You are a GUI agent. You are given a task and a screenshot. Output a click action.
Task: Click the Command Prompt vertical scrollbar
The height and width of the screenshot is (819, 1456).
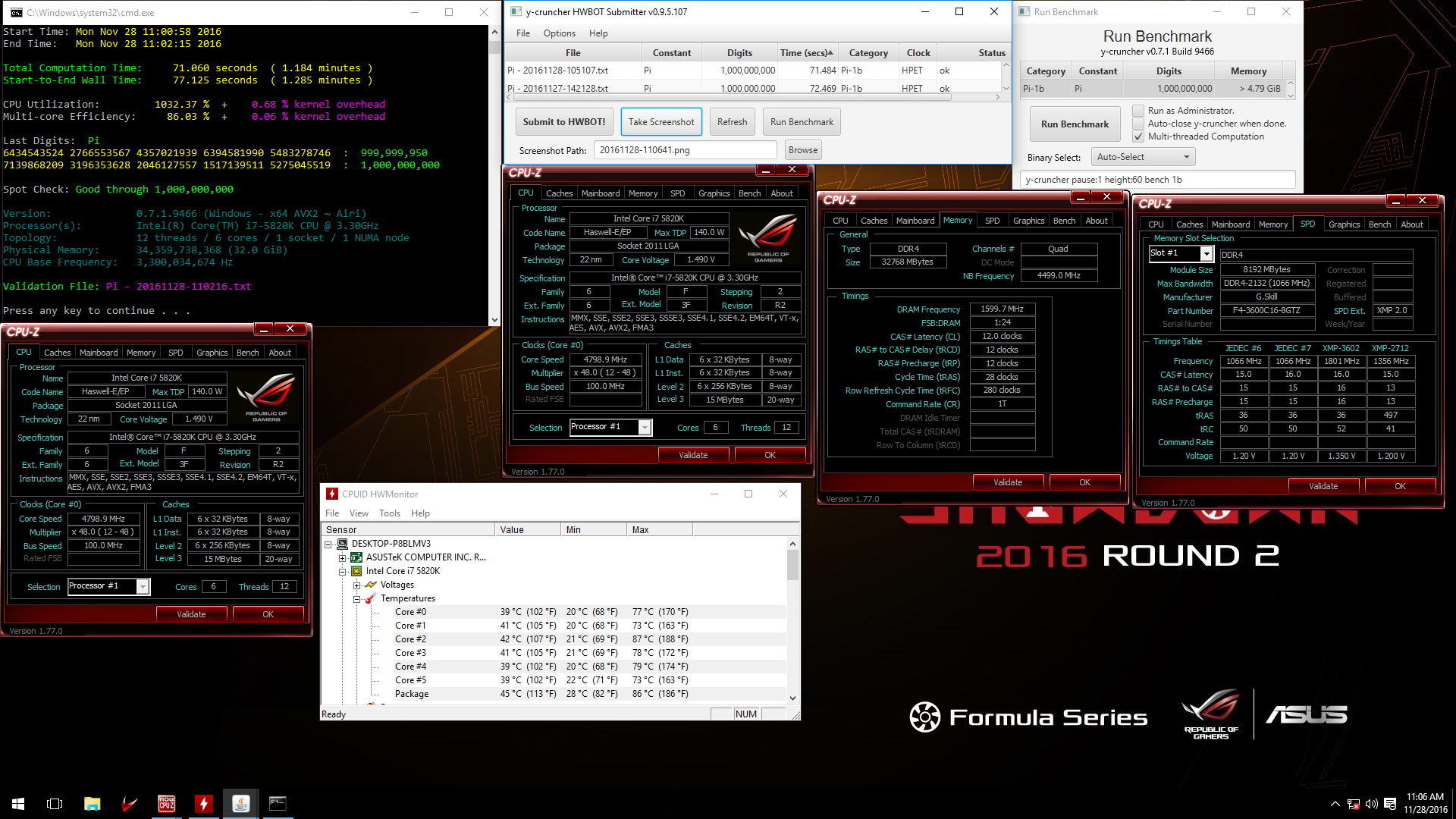pos(494,174)
